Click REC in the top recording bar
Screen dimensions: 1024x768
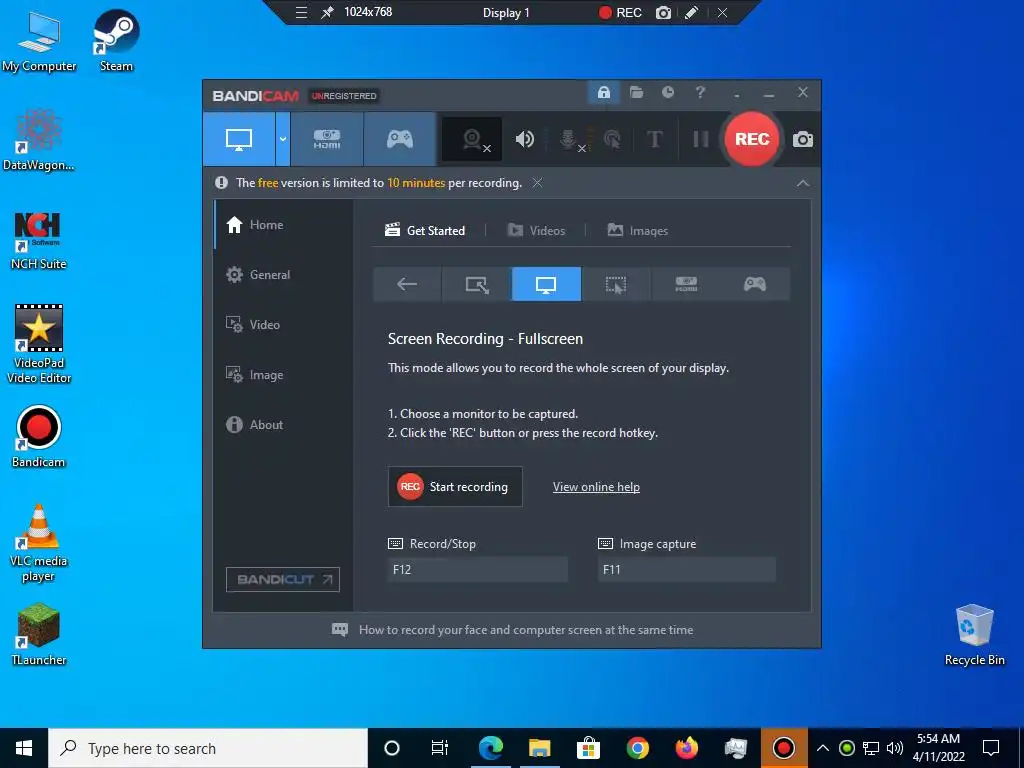[x=620, y=13]
